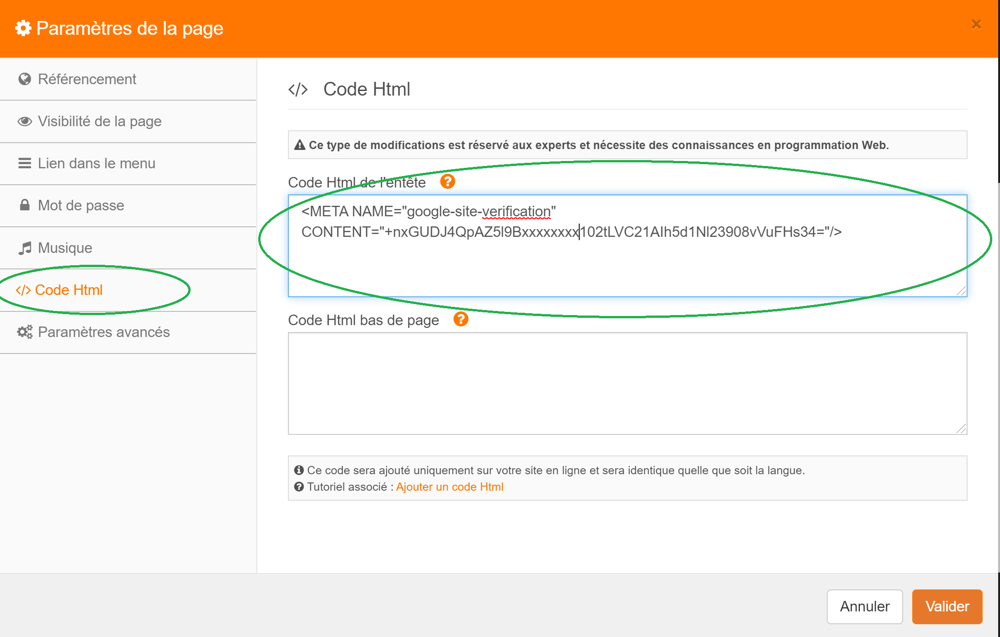1000x637 pixels.
Task: Open the Référencement settings tab
Action: pos(87,79)
